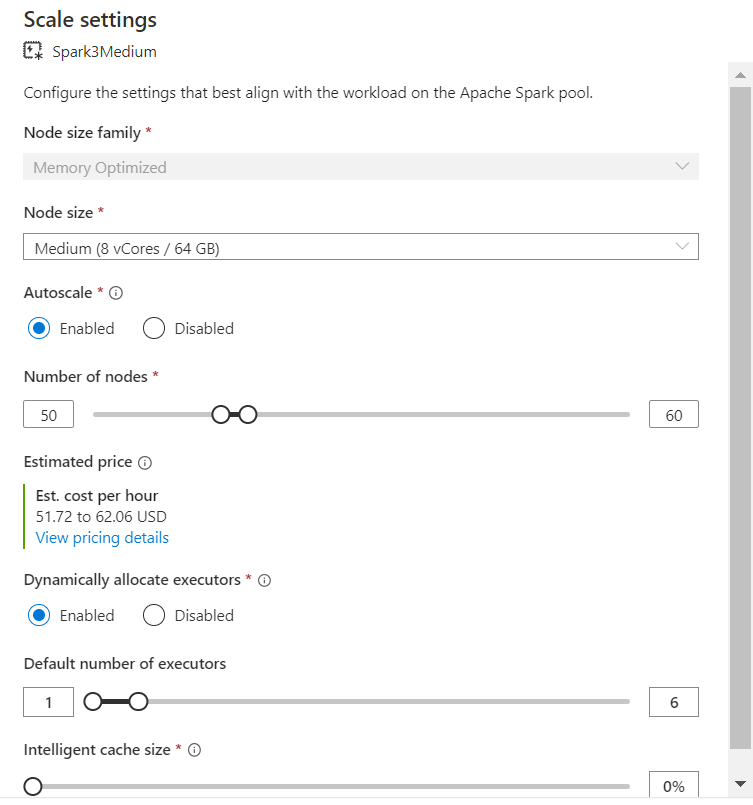
Task: Select the maximum nodes field showing 60
Action: click(673, 413)
